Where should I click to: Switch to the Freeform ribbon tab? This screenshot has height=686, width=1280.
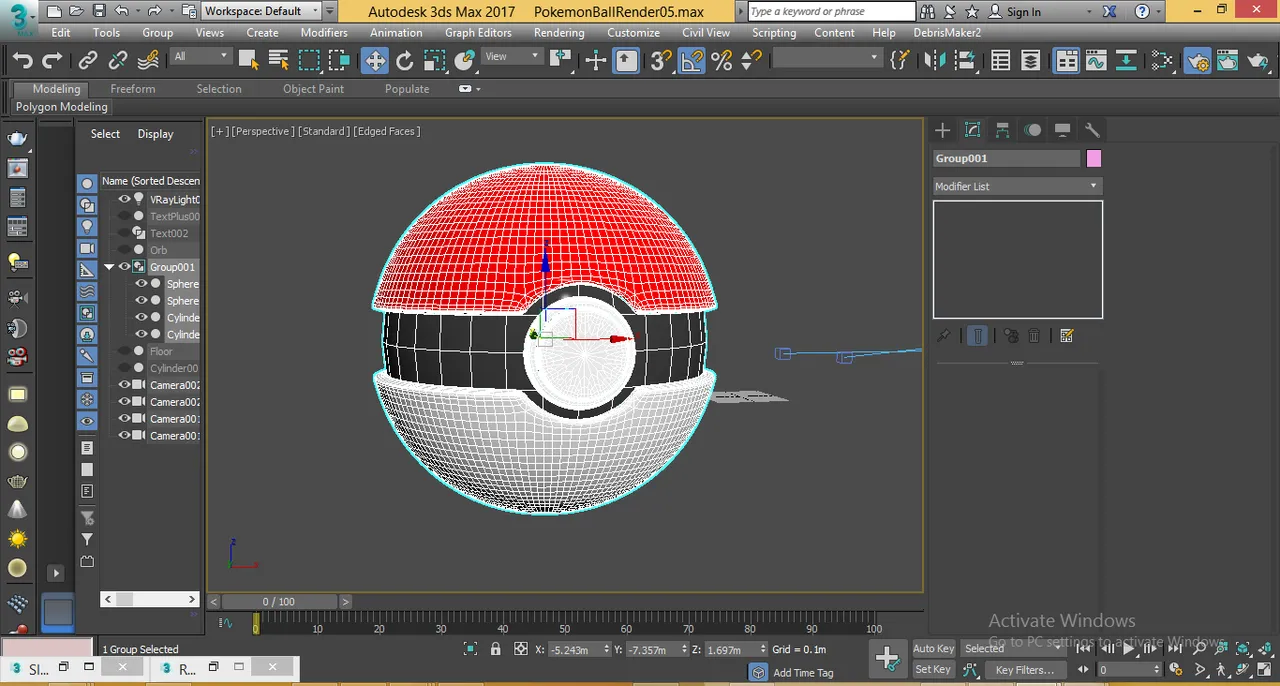coord(133,89)
